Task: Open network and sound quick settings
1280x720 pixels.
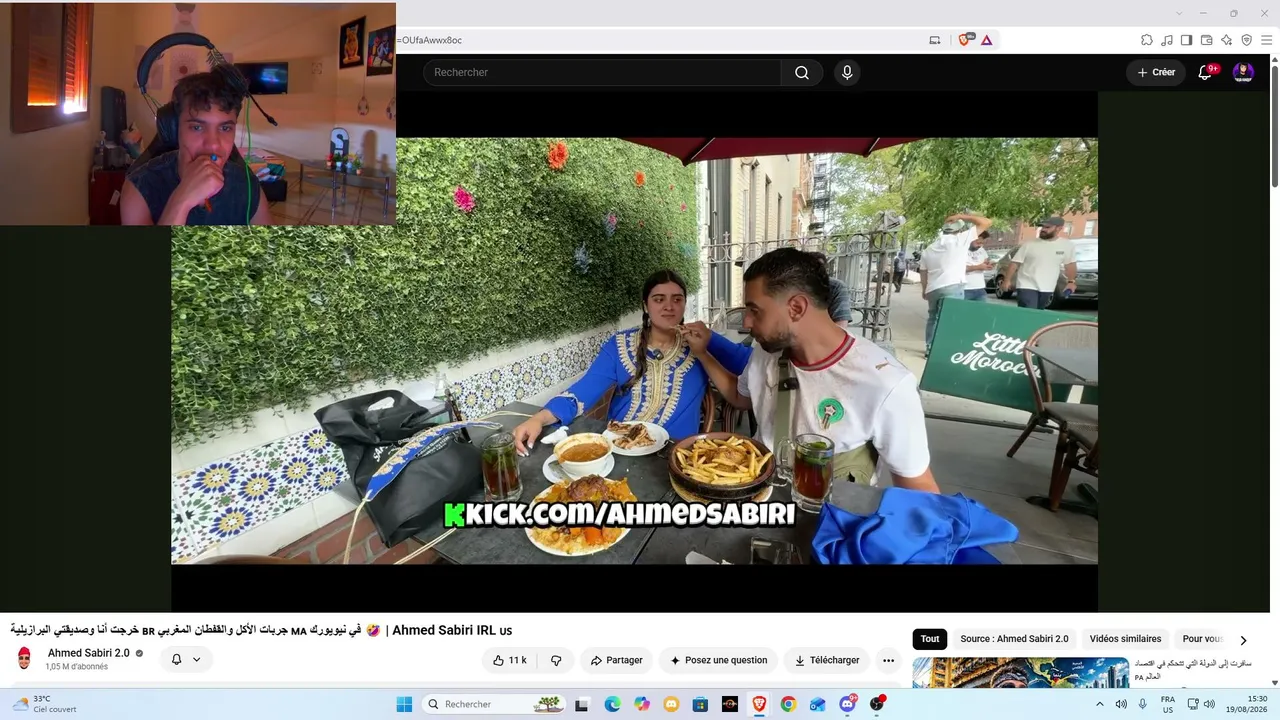Action: [x=1201, y=704]
